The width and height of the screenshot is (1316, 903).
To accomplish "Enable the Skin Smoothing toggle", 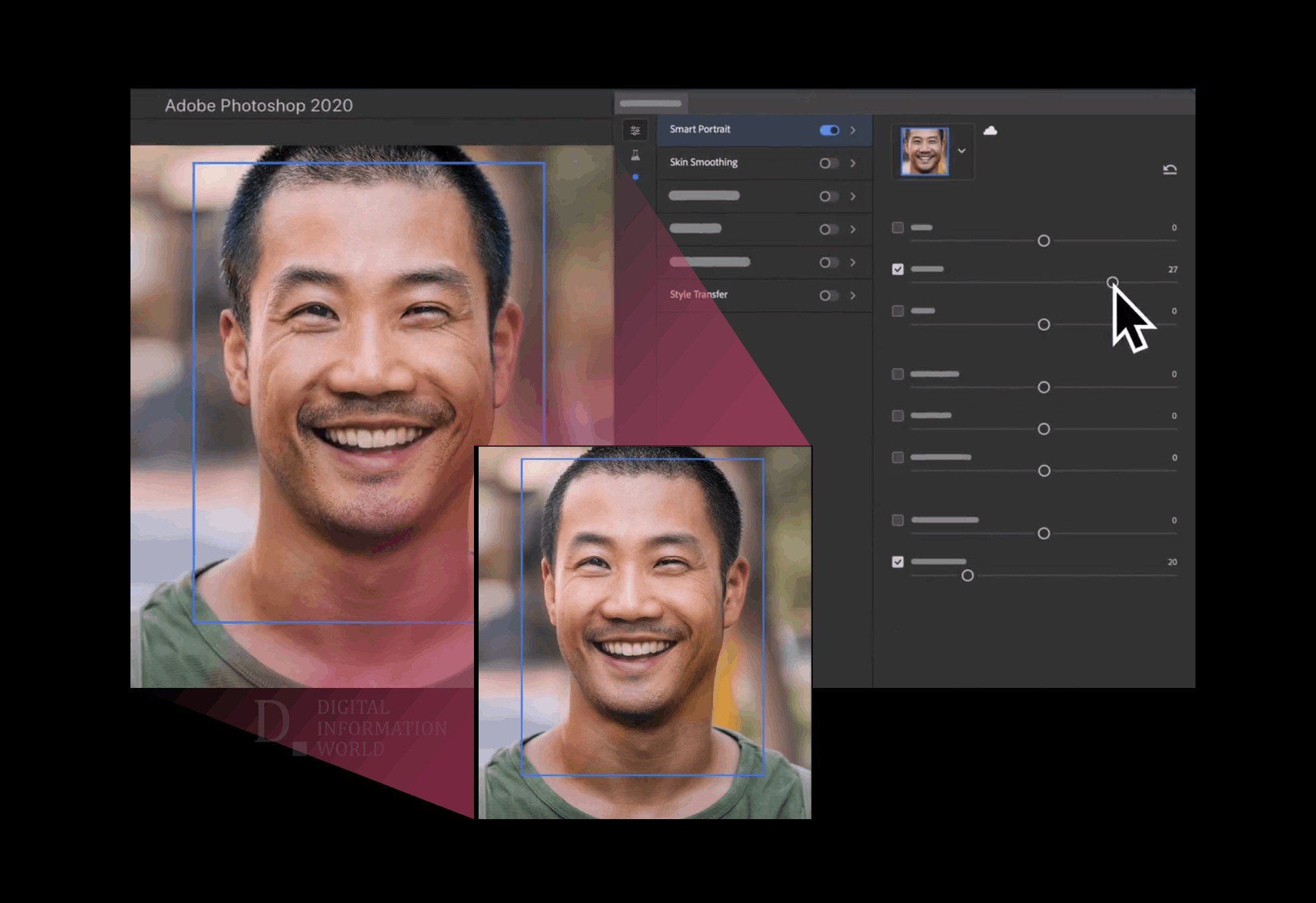I will (x=828, y=163).
